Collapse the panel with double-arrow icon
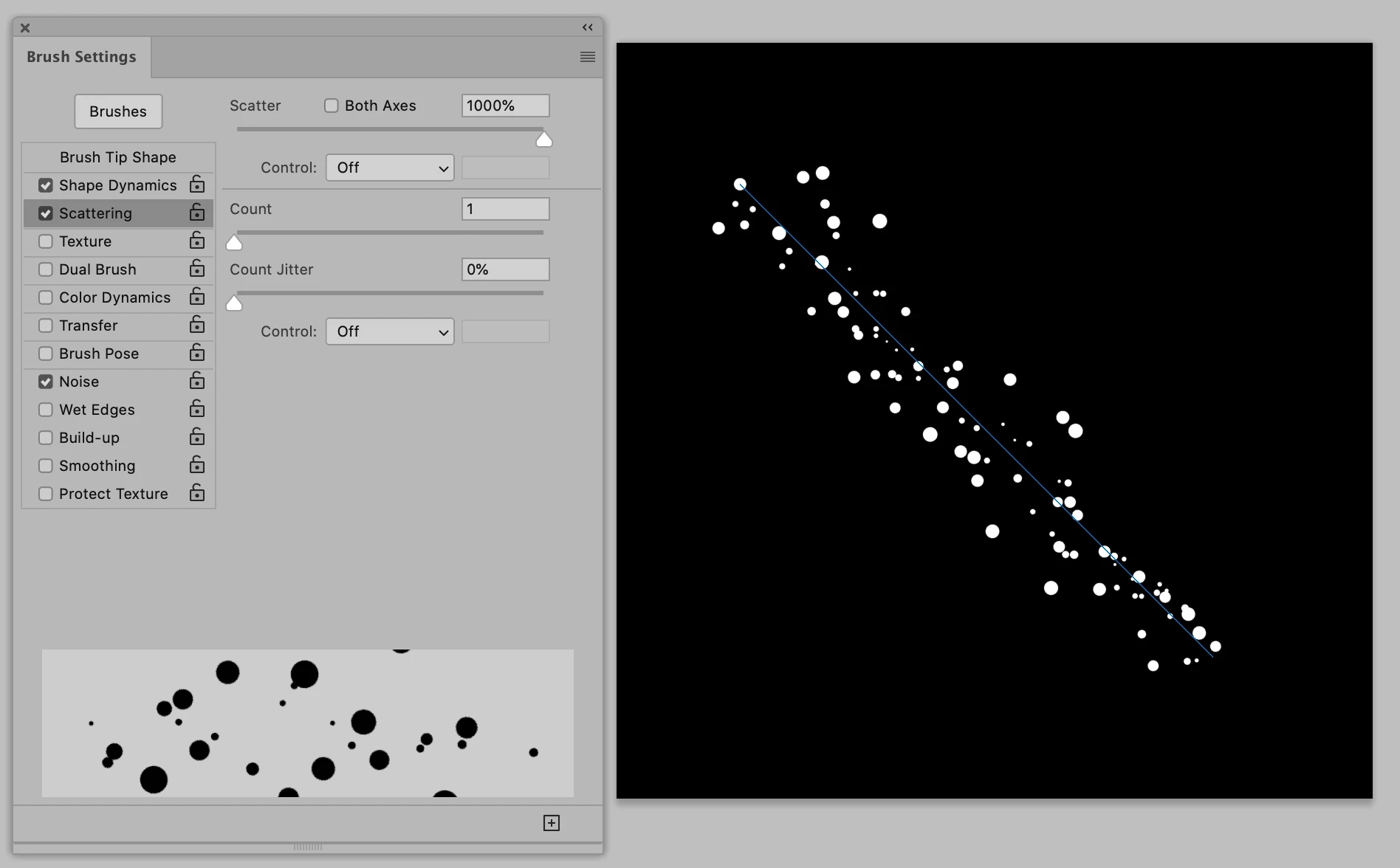Screen dimensions: 1400x868 588,27
